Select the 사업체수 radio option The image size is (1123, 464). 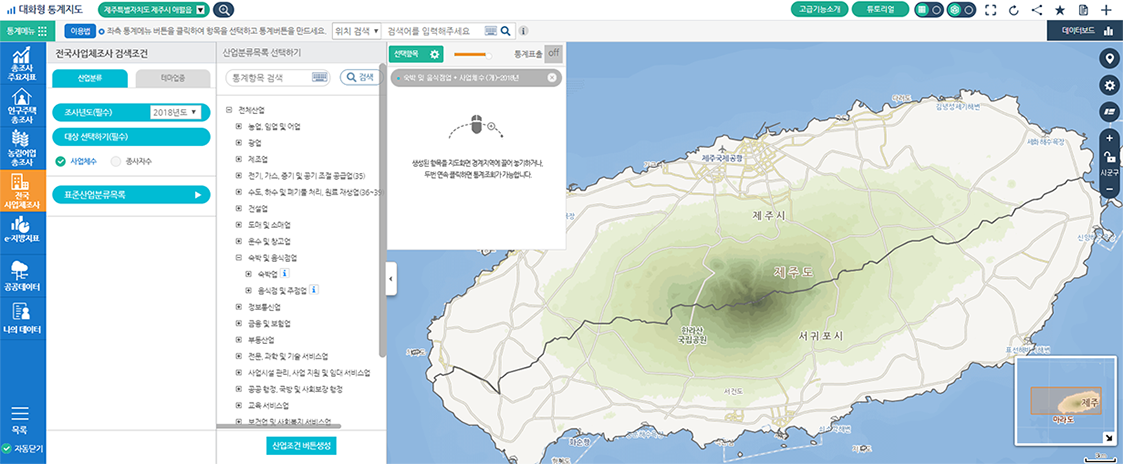click(x=60, y=162)
